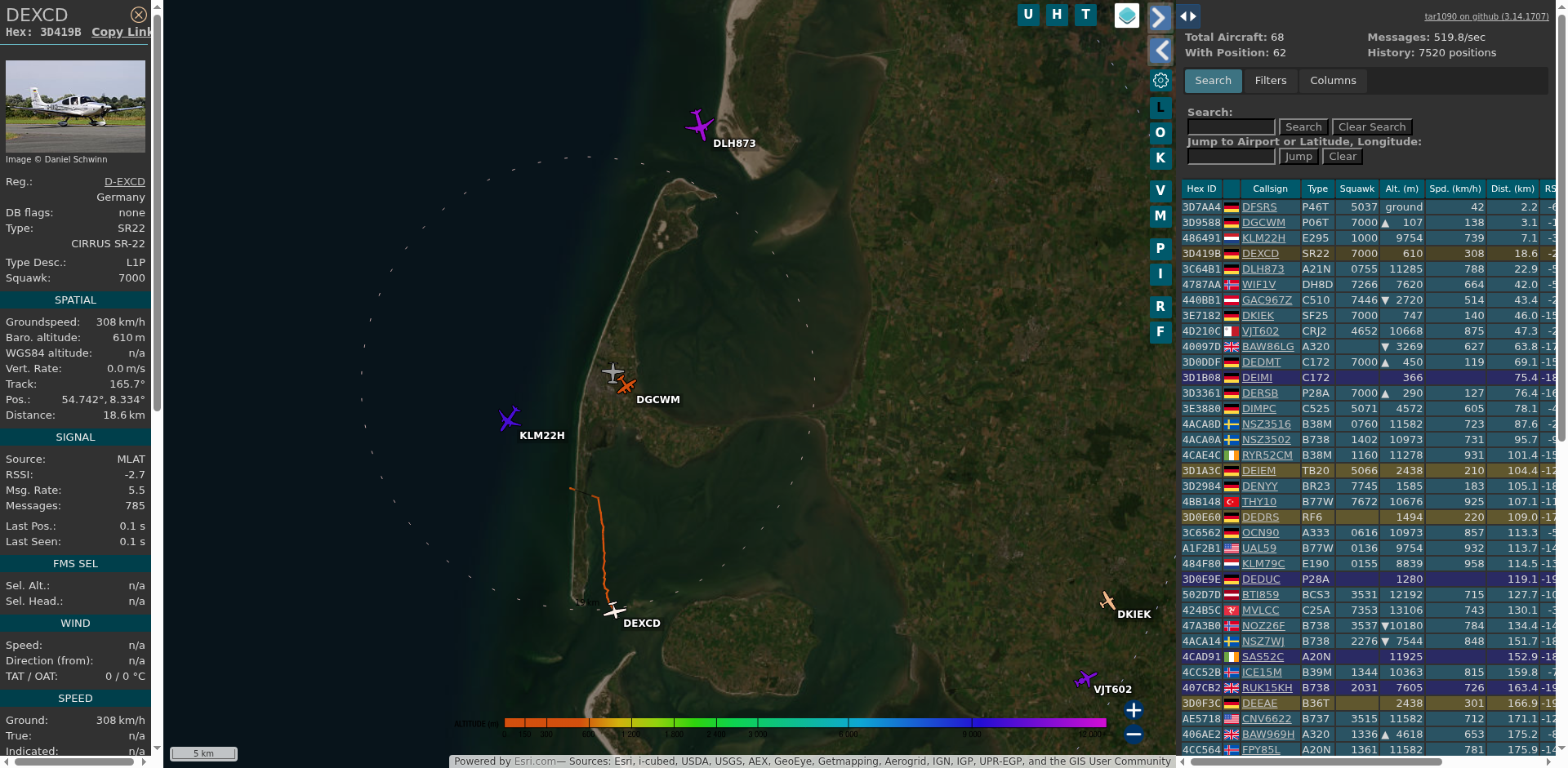Open the D-EXCD registration link
The width and height of the screenshot is (1568, 768).
pyautogui.click(x=124, y=182)
